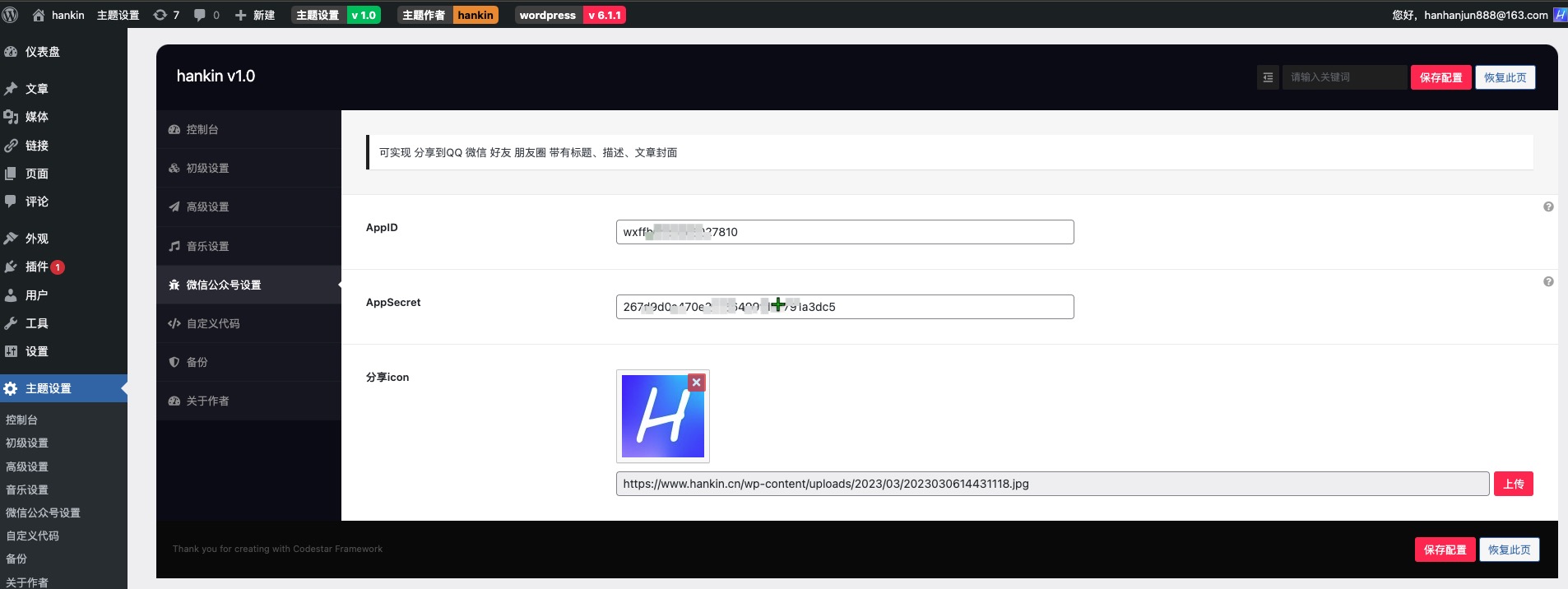
Task: Click the WordPress logo in admin bar
Action: (x=10, y=15)
